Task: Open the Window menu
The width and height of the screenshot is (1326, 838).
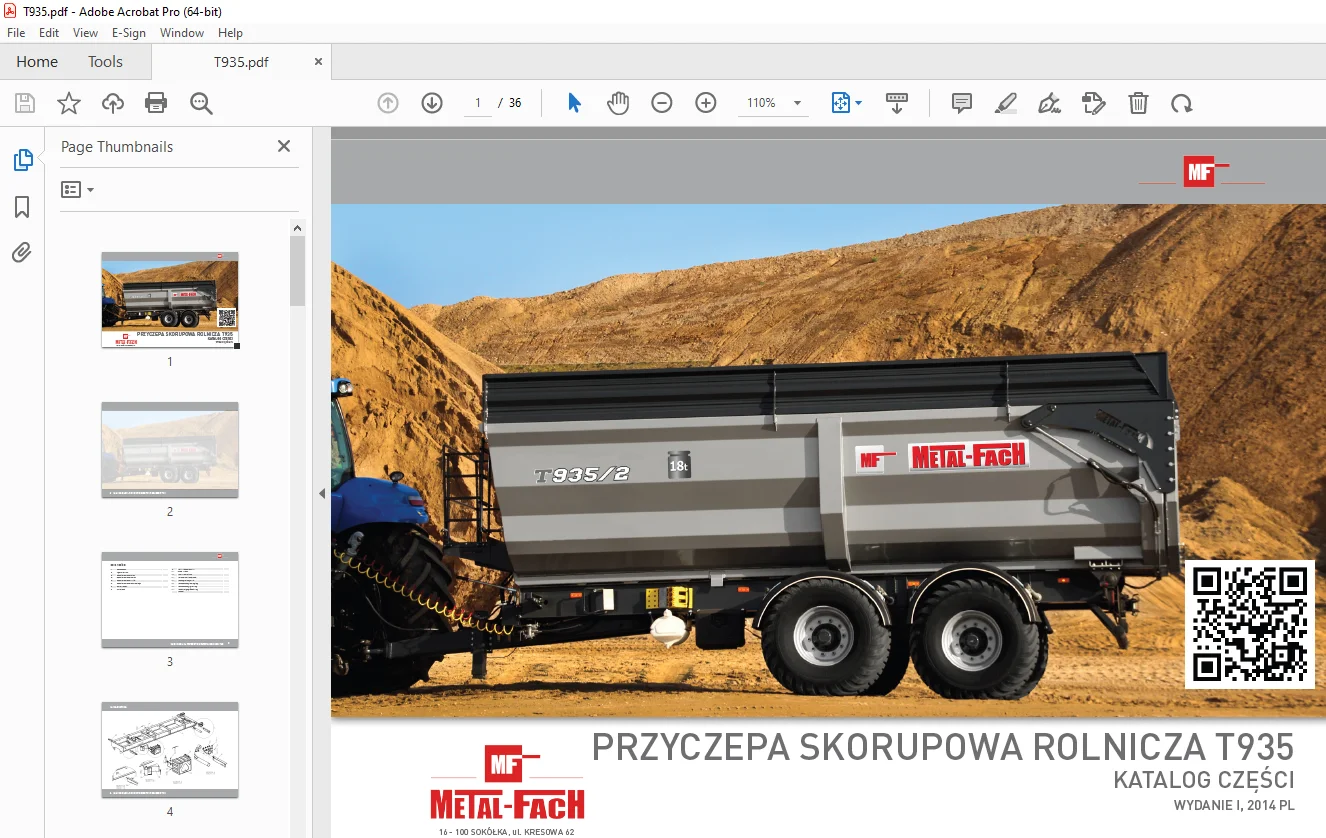Action: 182,33
